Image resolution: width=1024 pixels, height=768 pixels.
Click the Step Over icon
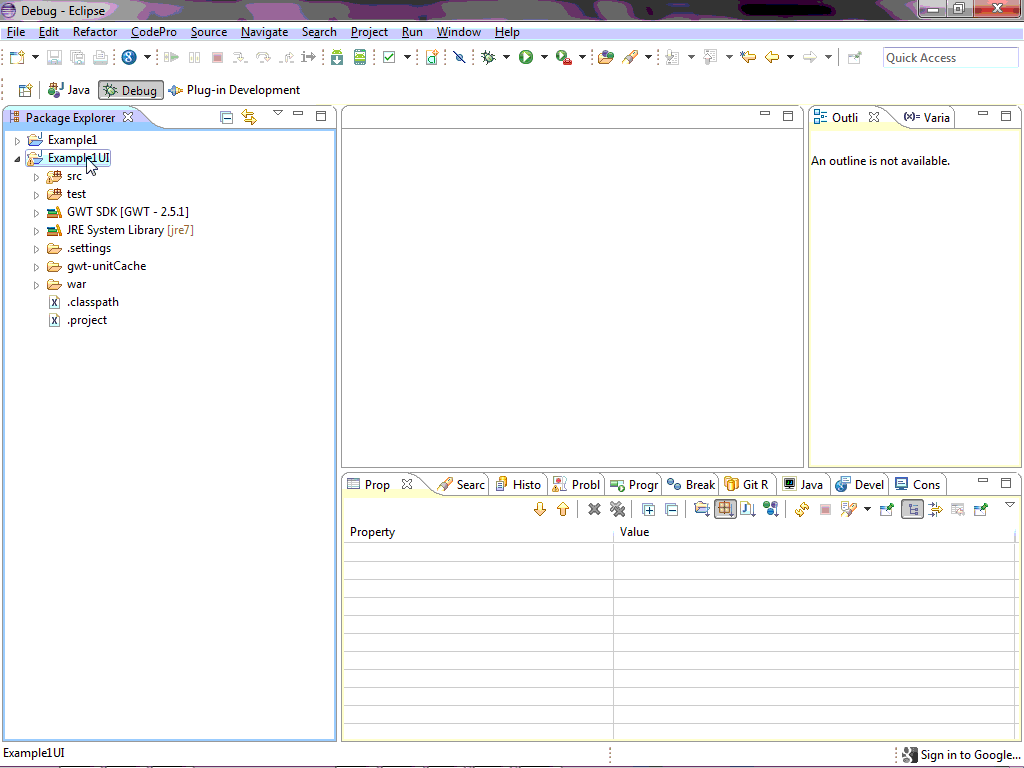[x=263, y=57]
